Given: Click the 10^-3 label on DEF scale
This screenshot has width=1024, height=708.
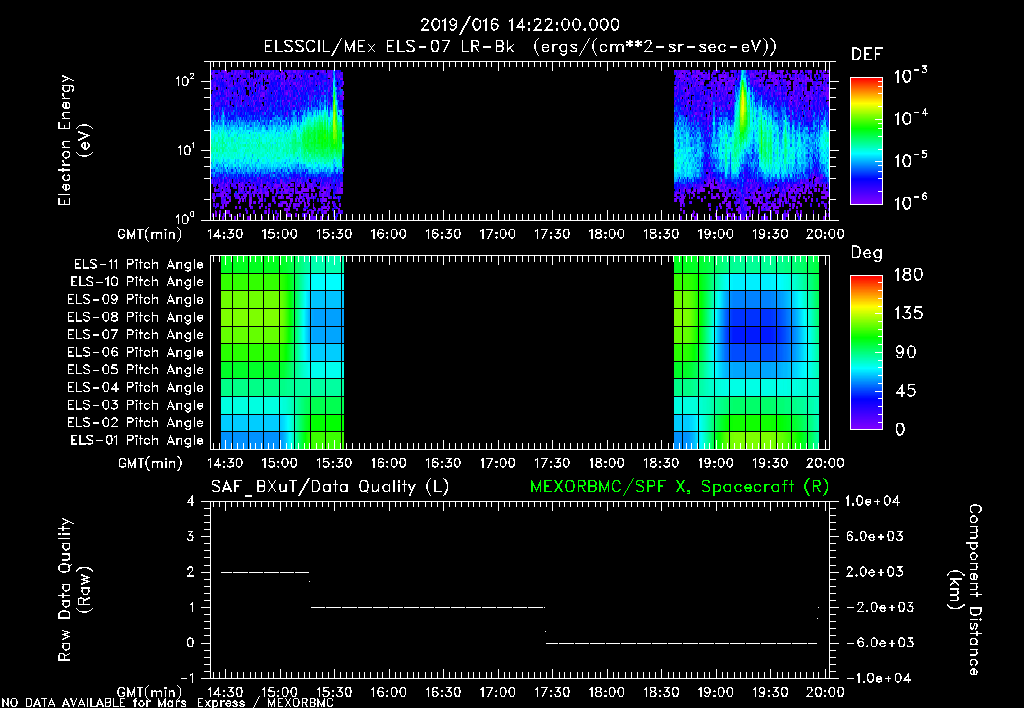Looking at the screenshot, I should (x=910, y=75).
